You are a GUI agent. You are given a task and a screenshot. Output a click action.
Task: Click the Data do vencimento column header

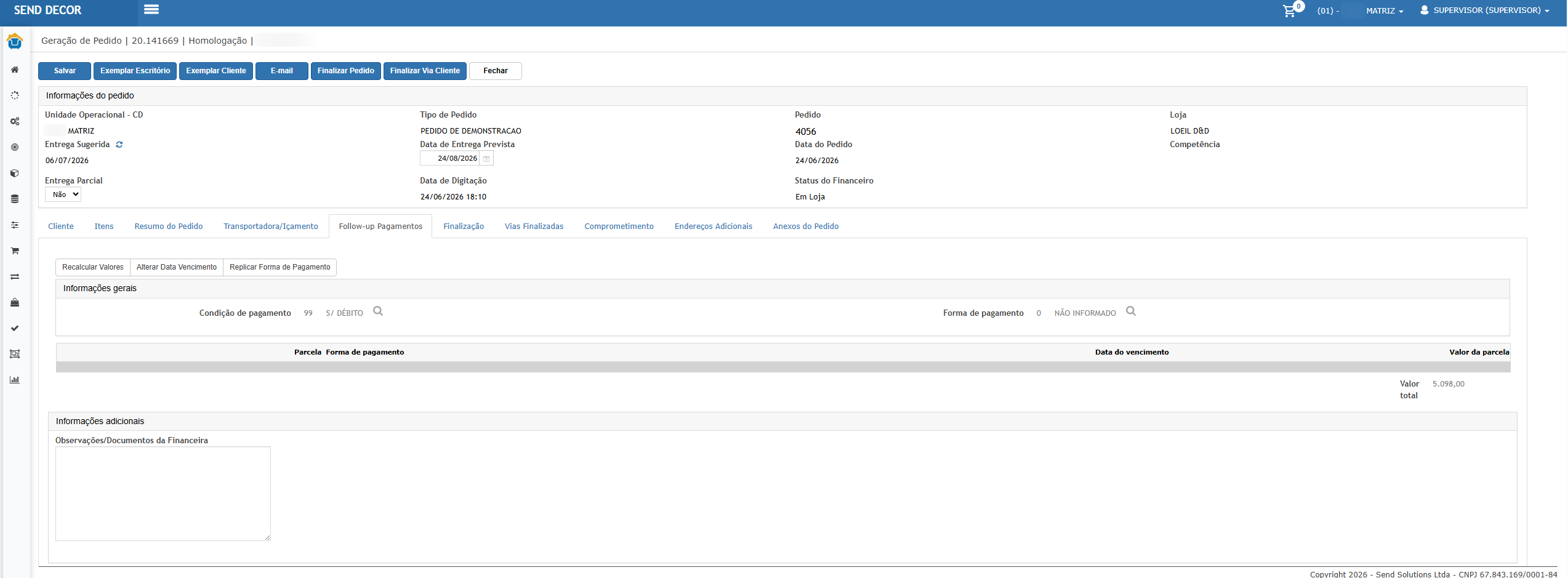1132,352
